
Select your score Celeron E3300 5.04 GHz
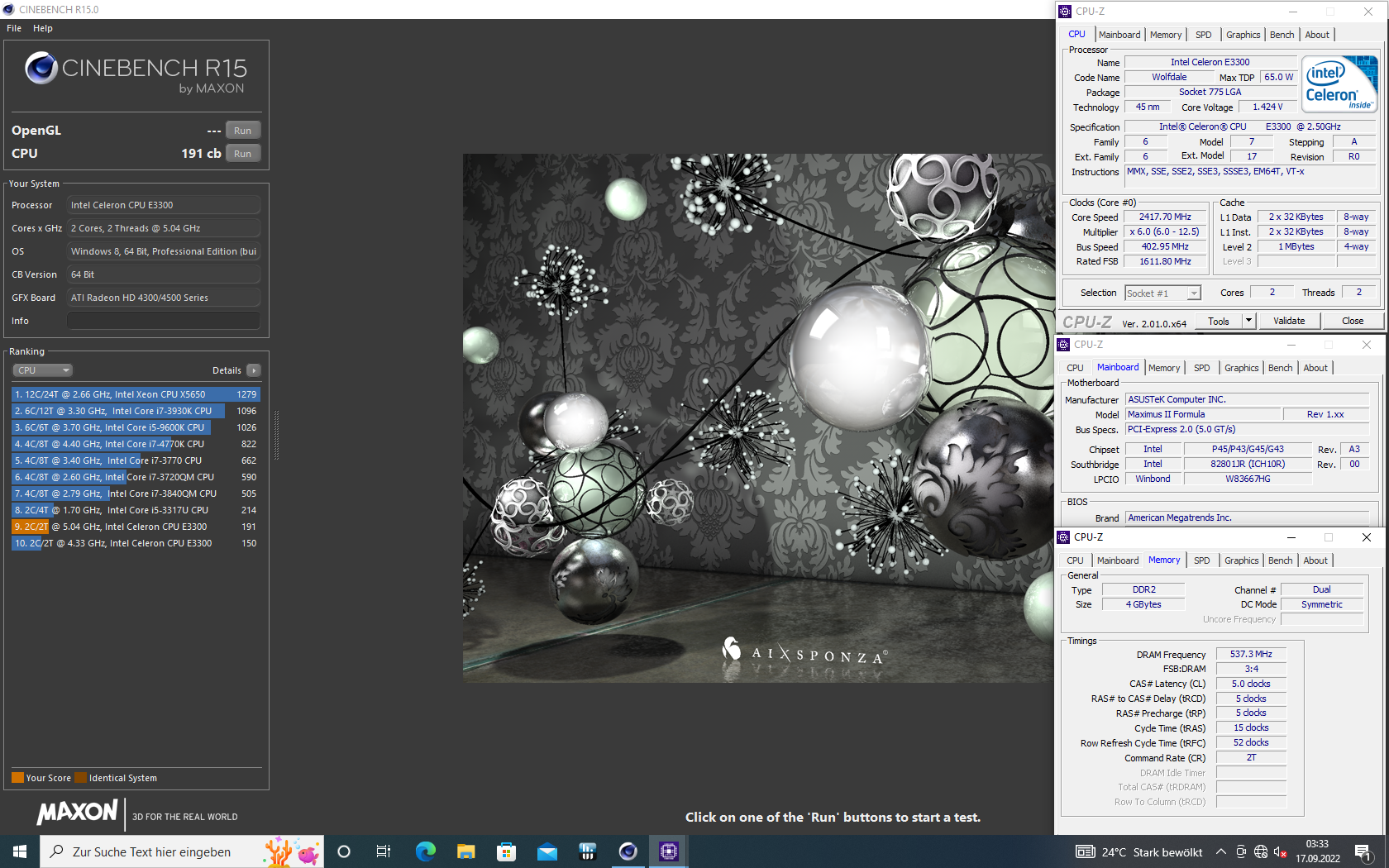pos(136,527)
